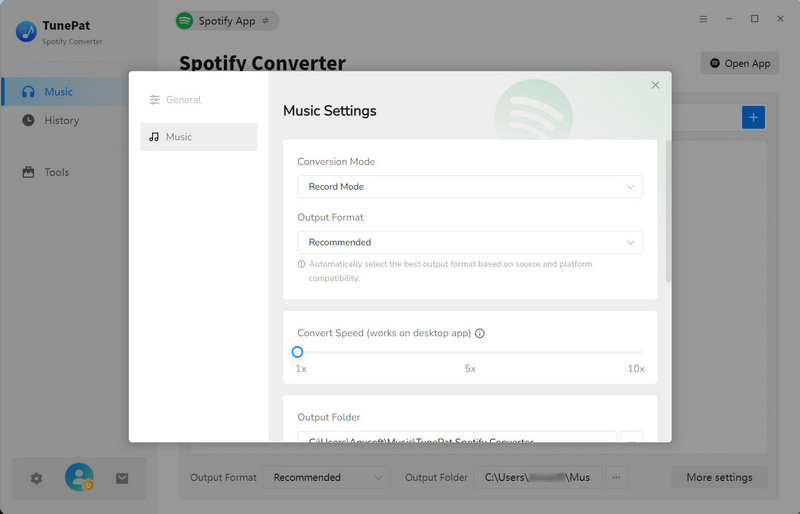Click the '1x' speed label
The width and height of the screenshot is (800, 514).
301,369
